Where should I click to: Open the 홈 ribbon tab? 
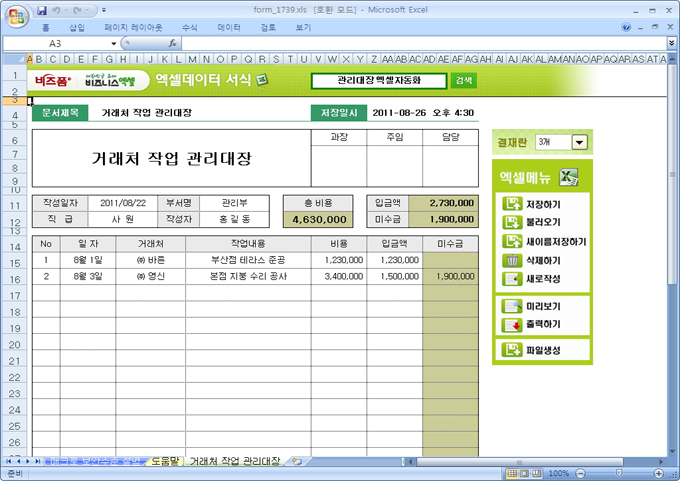(x=46, y=28)
